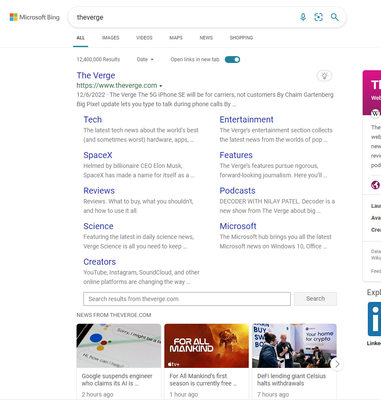This screenshot has width=381, height=400.
Task: Click the lightbulb insights icon
Action: (324, 76)
